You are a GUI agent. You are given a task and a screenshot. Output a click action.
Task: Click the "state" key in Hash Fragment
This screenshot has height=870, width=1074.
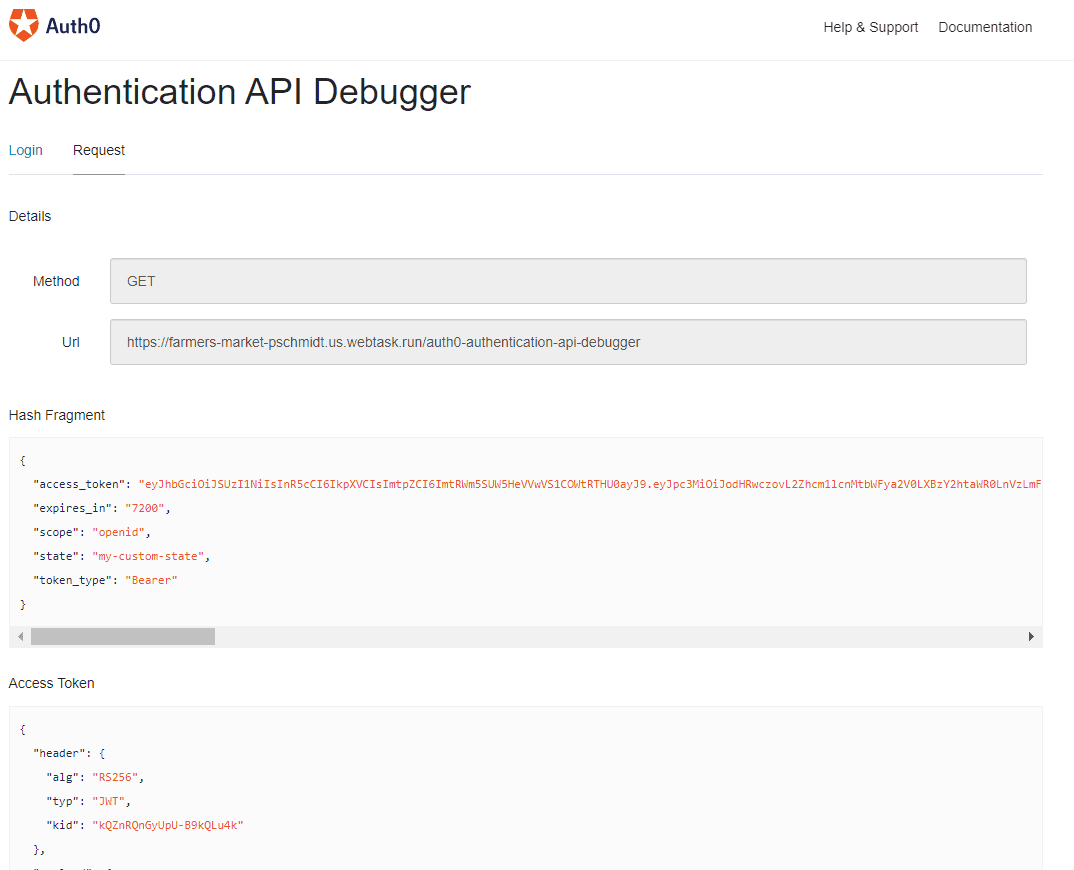[x=55, y=556]
